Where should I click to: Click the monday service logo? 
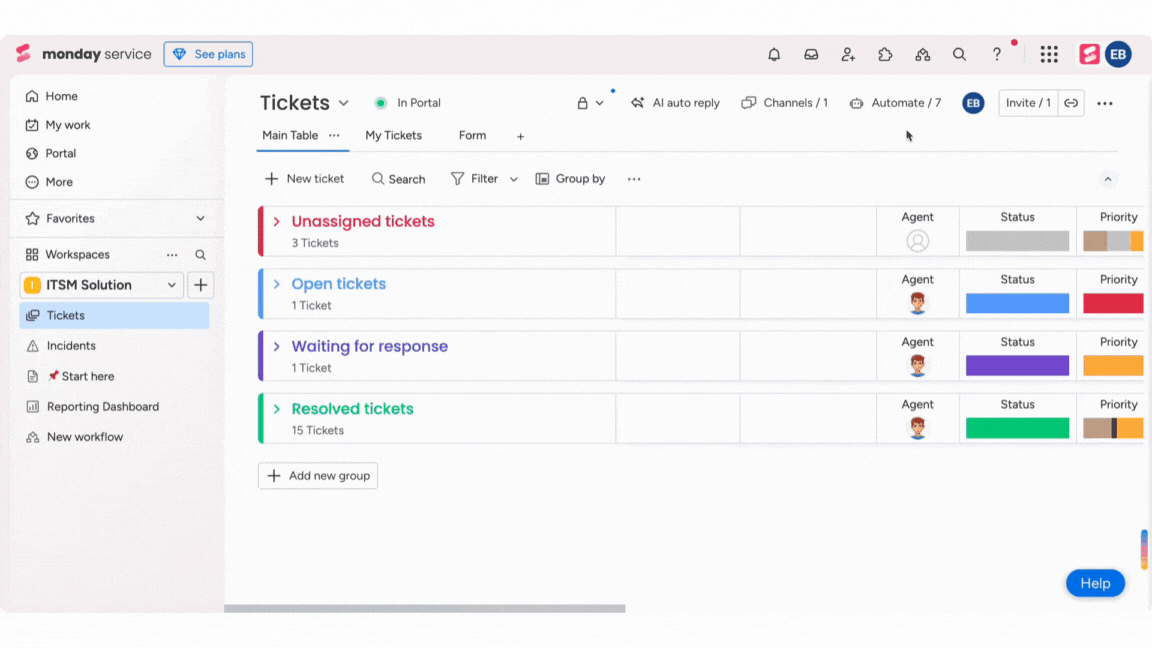[83, 54]
